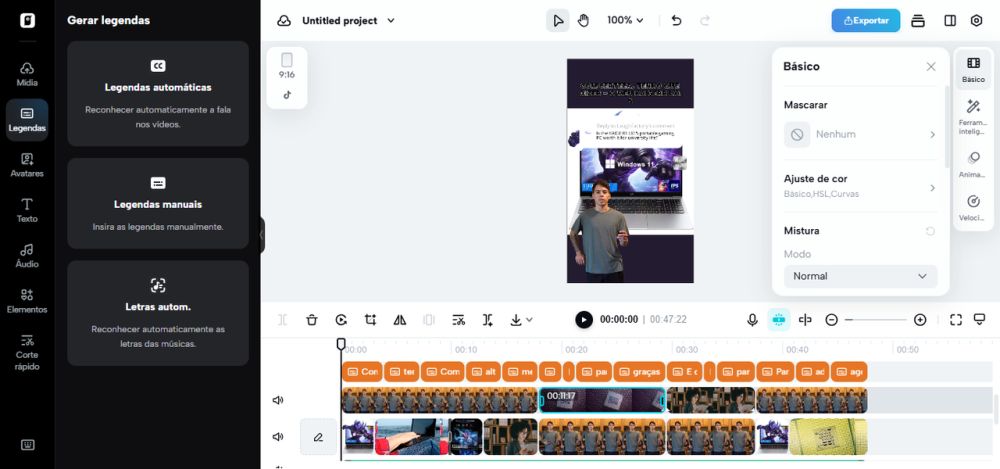The height and width of the screenshot is (469, 1000).
Task: Click the playhead marker at 00:00
Action: 341,345
